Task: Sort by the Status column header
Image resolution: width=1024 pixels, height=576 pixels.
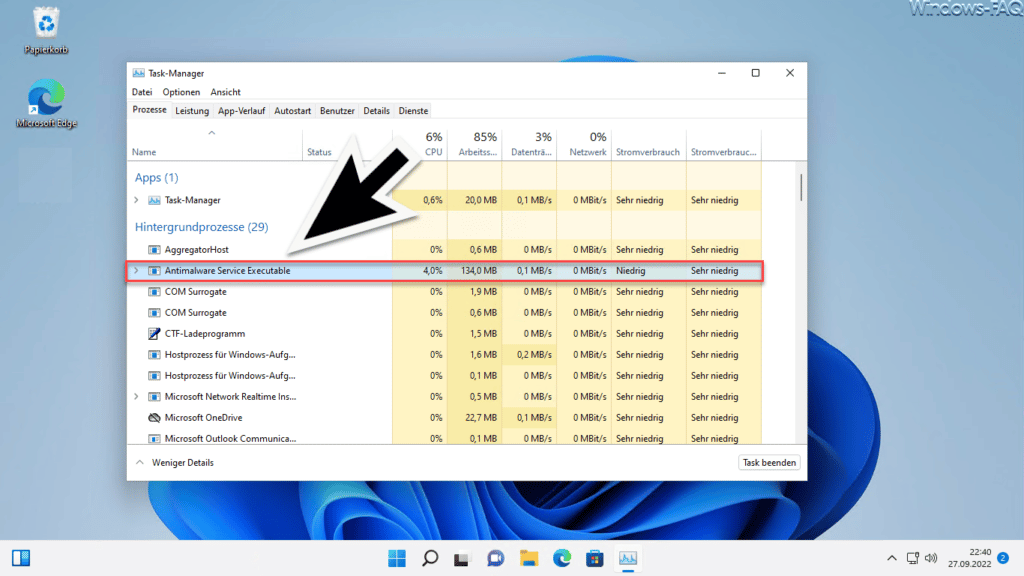Action: coord(347,144)
